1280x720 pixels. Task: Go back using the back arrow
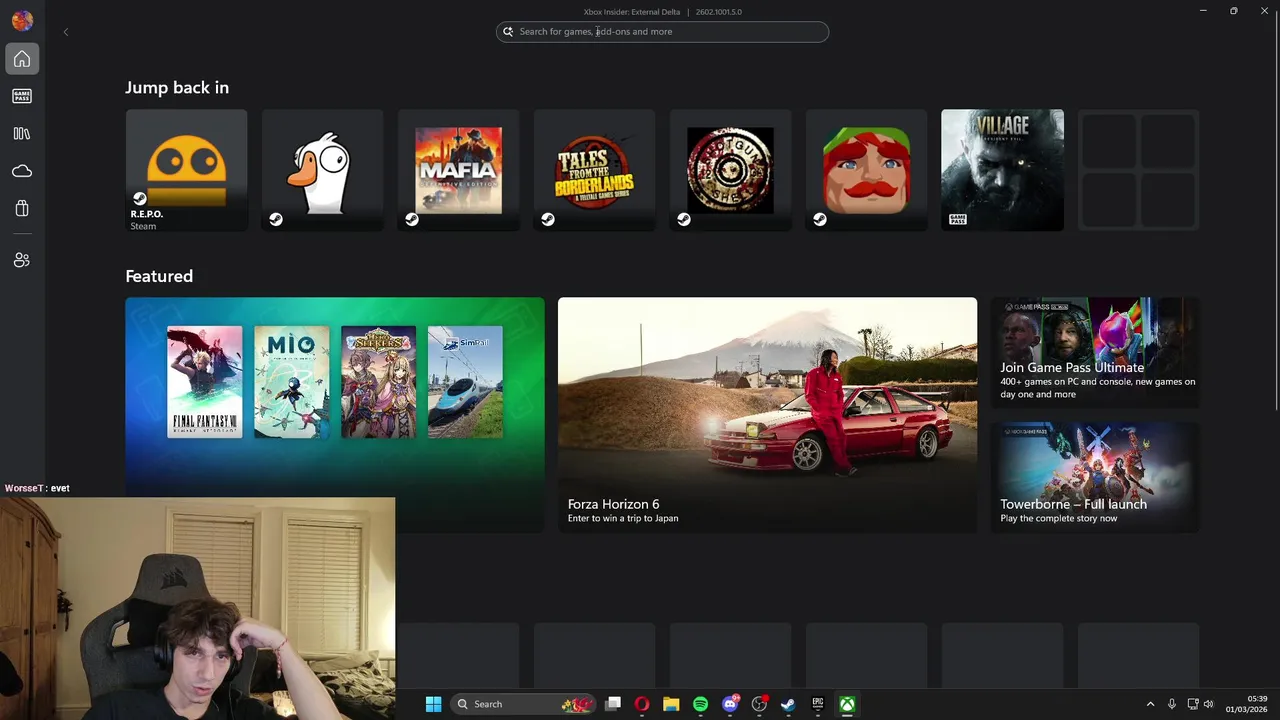pos(66,32)
